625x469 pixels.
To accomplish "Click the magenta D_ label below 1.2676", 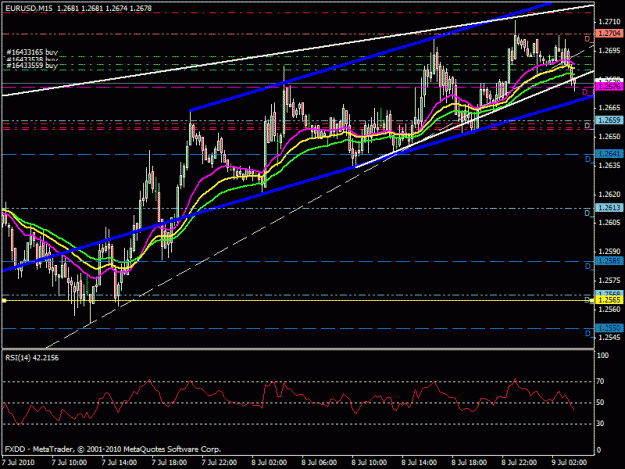I will (x=588, y=92).
